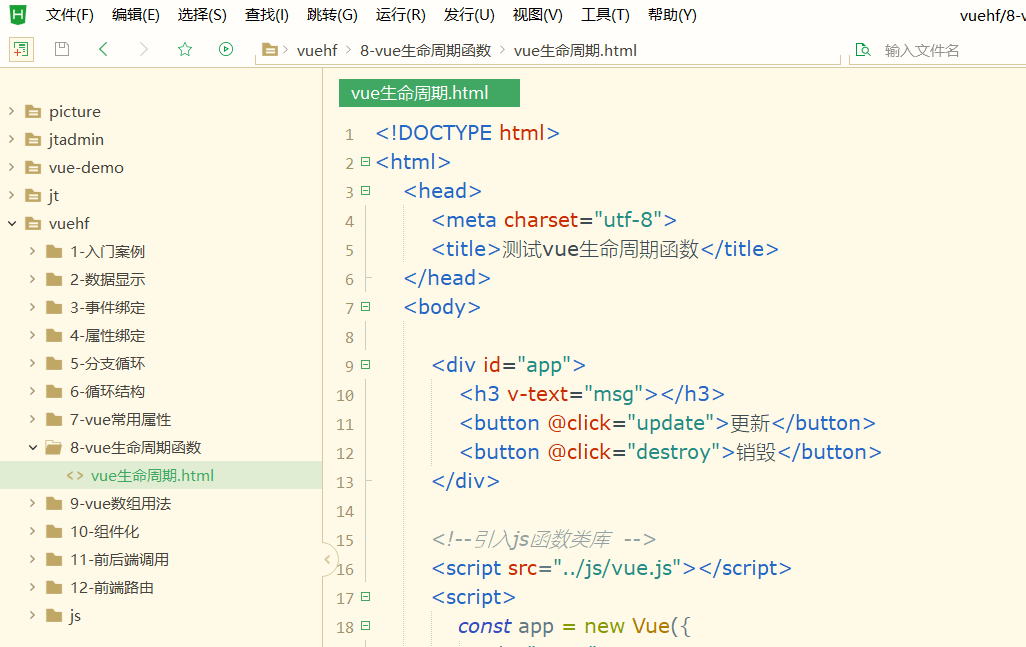
Task: Click the folder icon of 10-组件化
Action: pos(54,532)
